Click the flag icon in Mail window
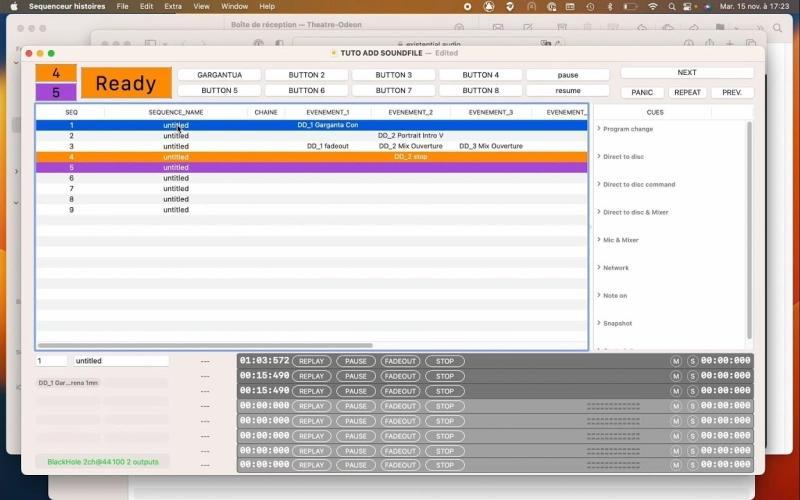 point(720,28)
